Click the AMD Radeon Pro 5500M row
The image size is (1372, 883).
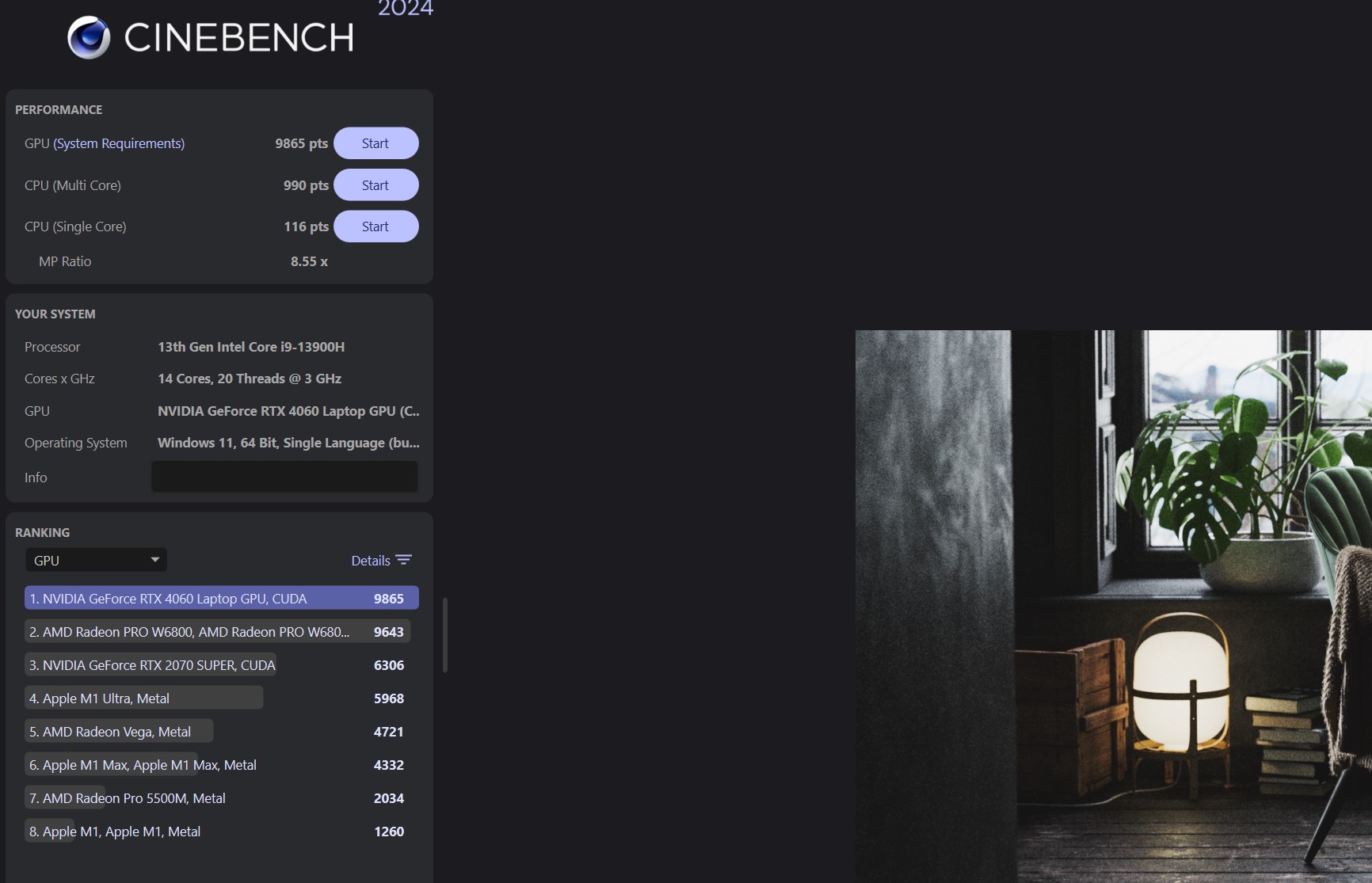pyautogui.click(x=217, y=798)
